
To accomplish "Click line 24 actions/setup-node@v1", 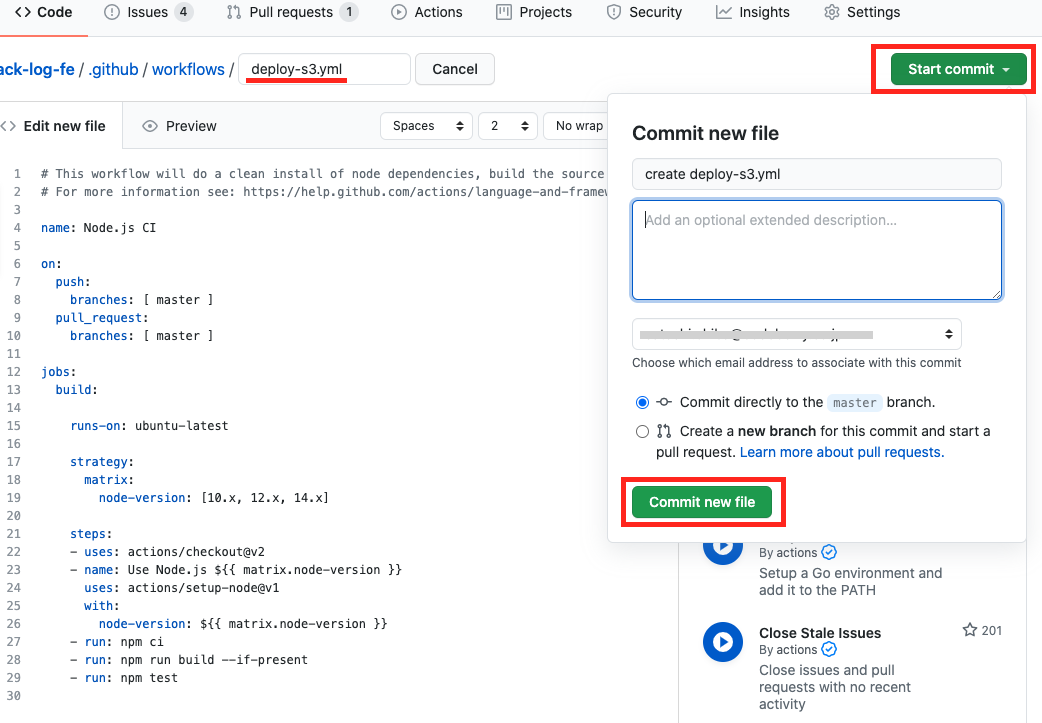I will [x=181, y=587].
